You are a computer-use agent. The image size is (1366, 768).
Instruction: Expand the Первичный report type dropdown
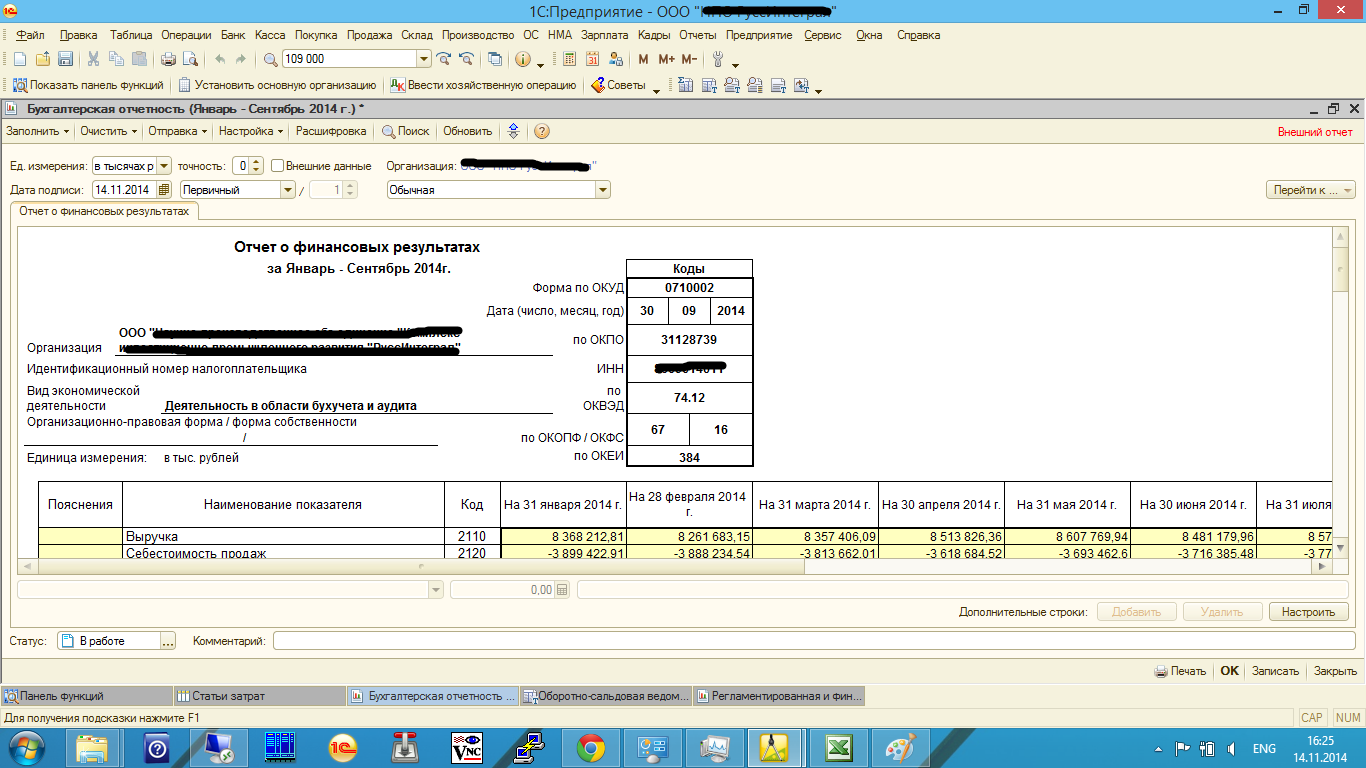pos(288,190)
